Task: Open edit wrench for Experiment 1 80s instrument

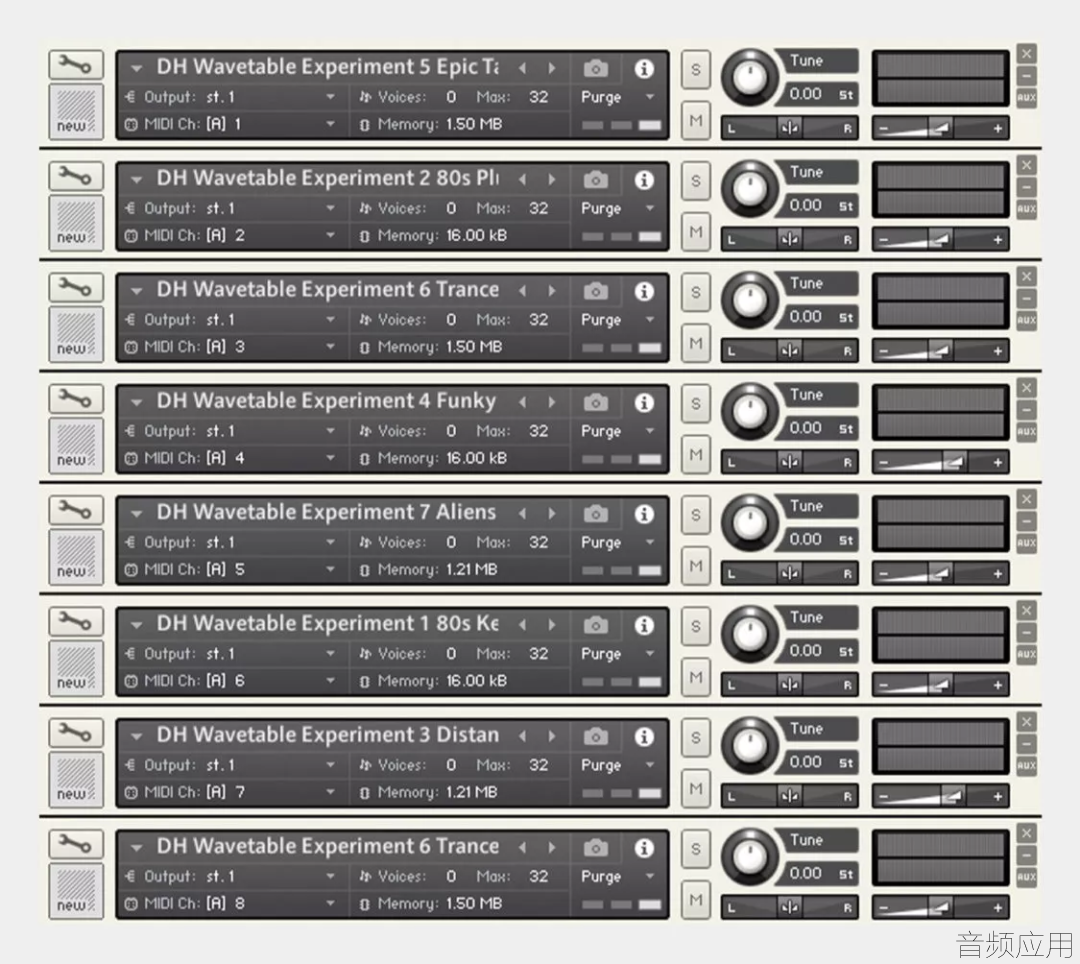Action: pos(76,622)
